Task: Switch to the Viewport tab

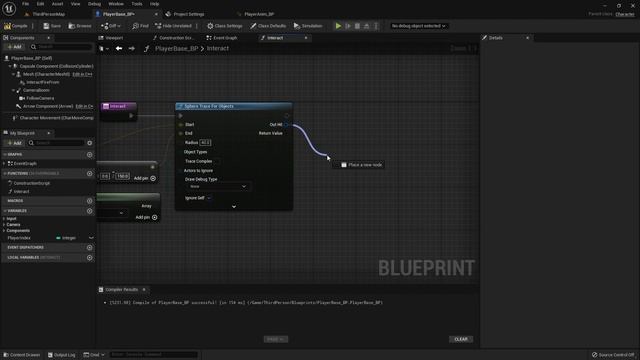Action: tap(114, 38)
